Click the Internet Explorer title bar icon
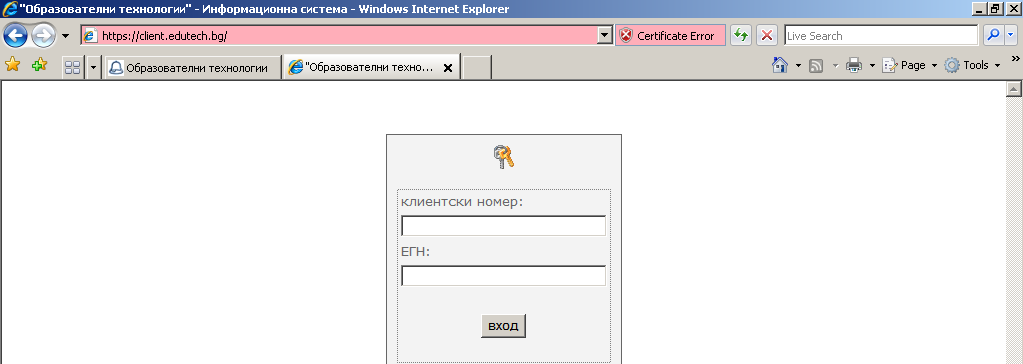The image size is (1023, 364). coord(10,9)
